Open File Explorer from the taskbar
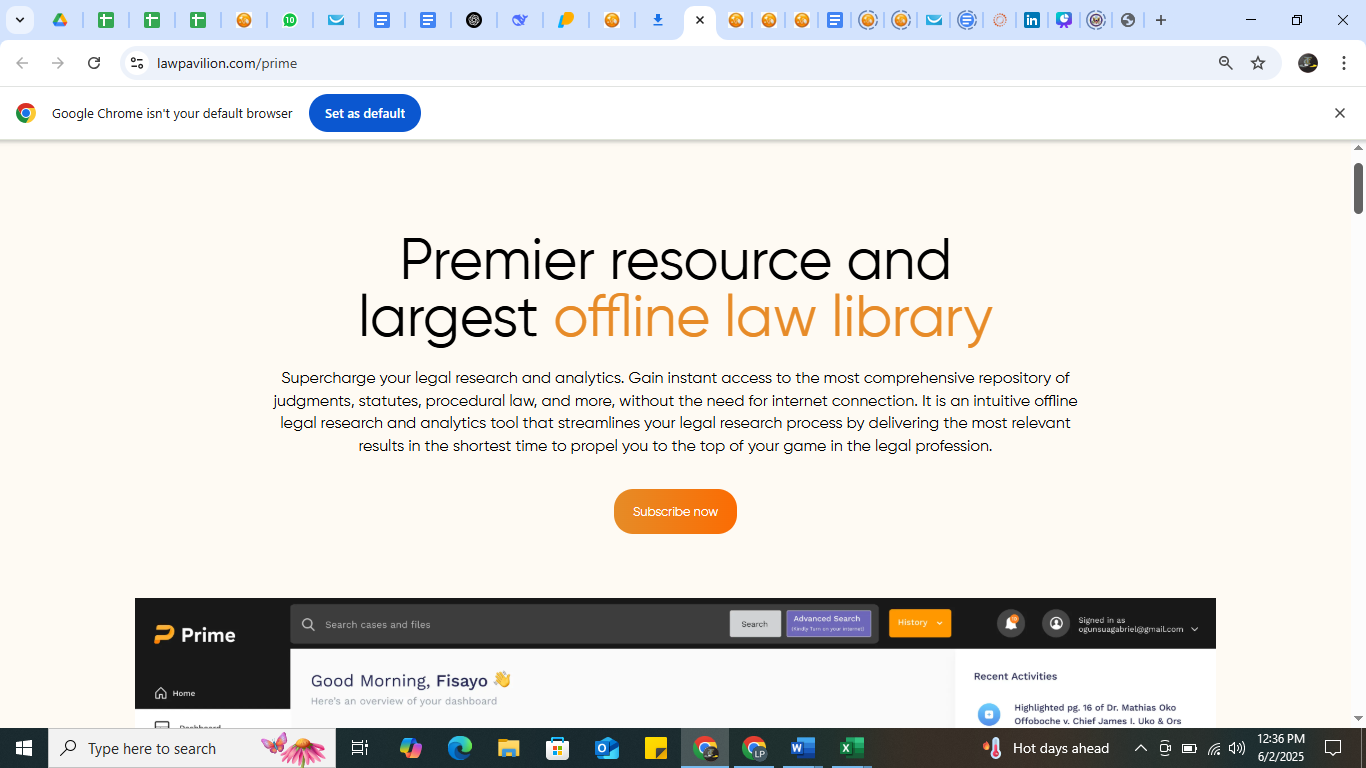 tap(509, 748)
